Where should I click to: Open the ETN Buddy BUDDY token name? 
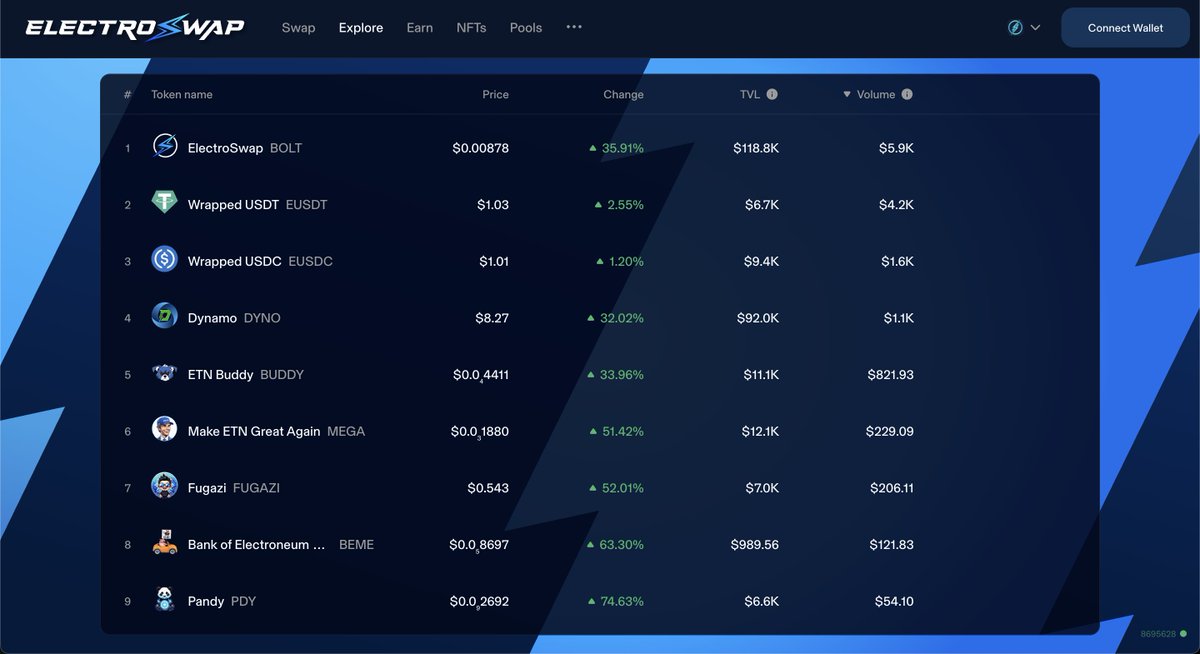pos(246,374)
